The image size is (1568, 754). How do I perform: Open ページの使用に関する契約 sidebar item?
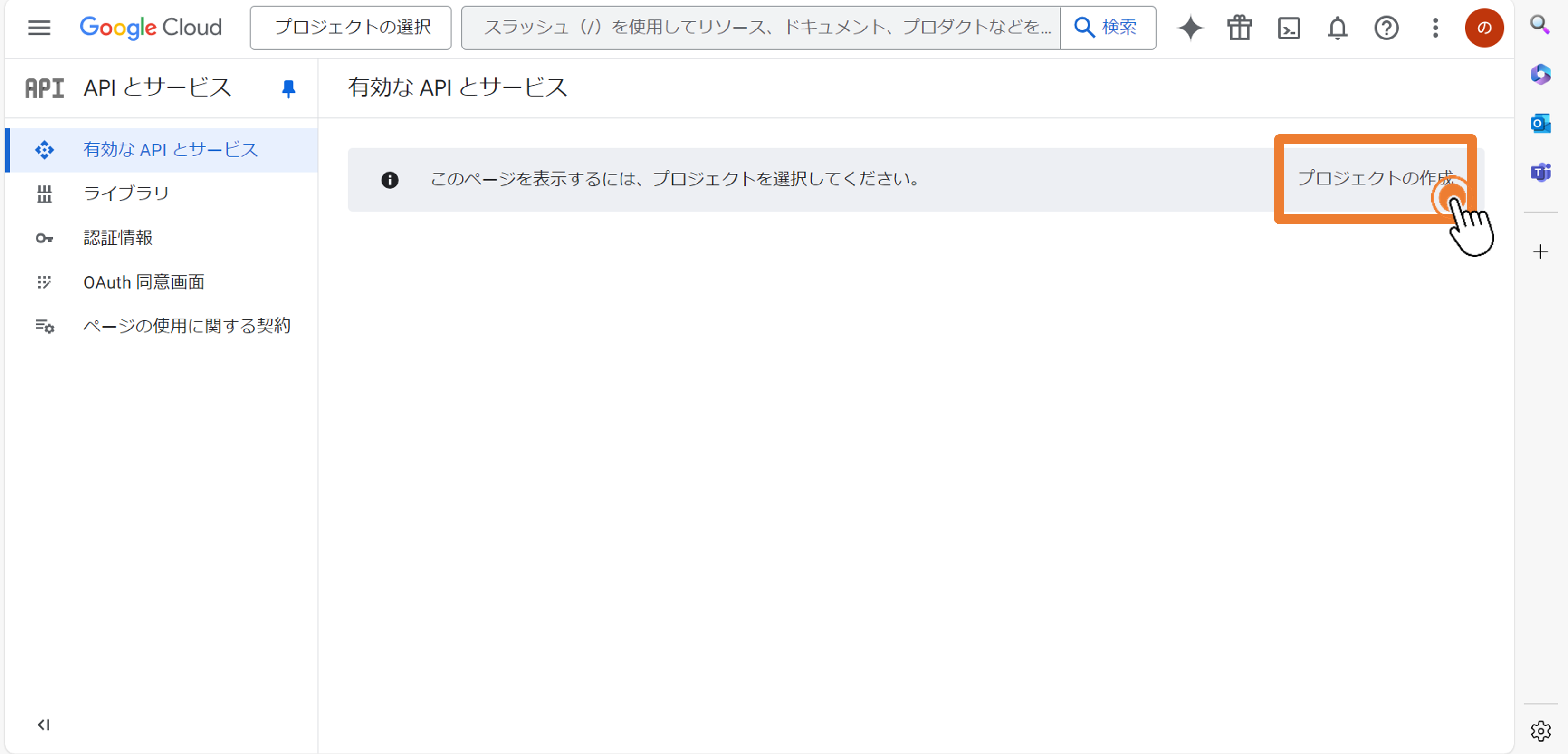[162, 326]
